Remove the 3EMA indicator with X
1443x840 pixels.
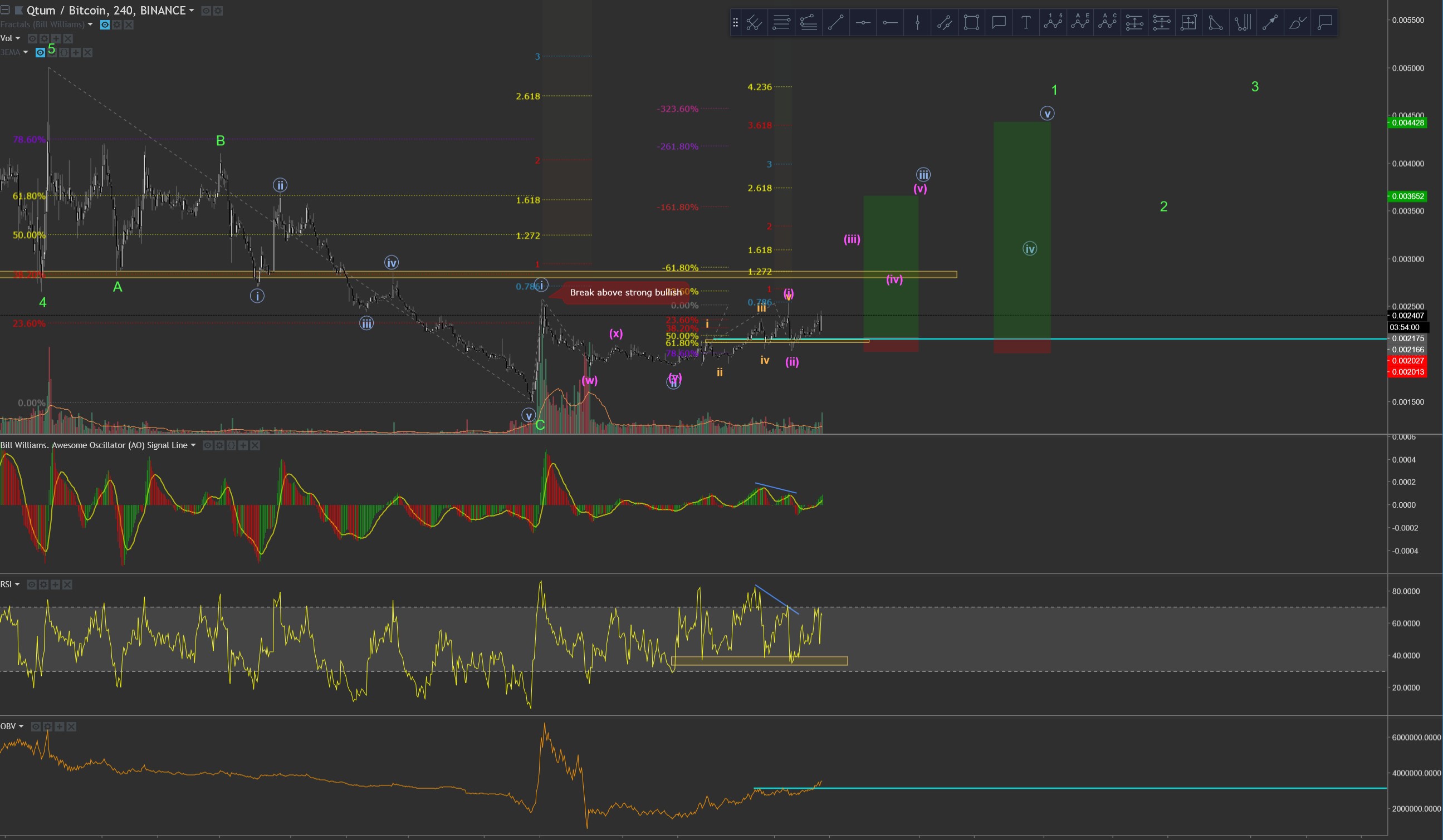tap(87, 53)
